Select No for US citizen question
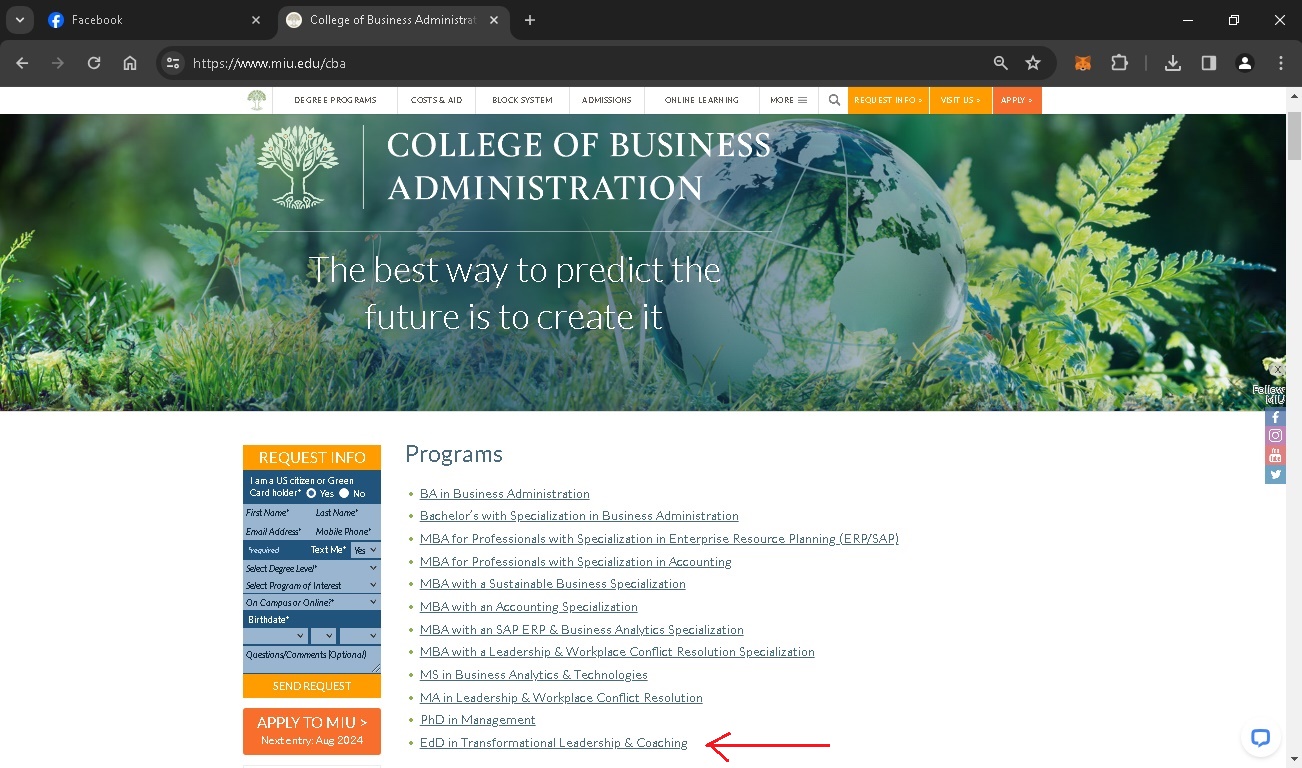Viewport: 1302px width, 768px height. pos(344,493)
